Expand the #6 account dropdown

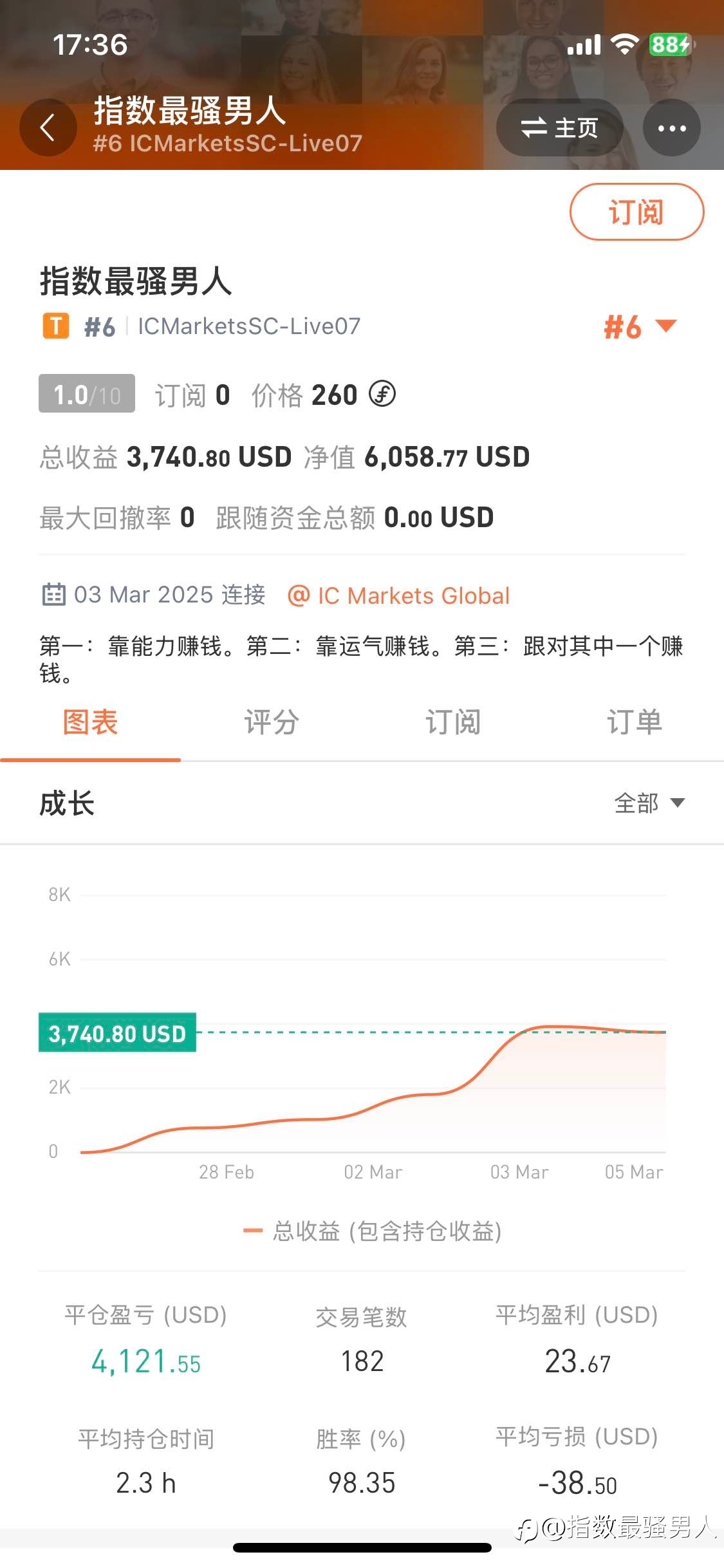coord(640,326)
